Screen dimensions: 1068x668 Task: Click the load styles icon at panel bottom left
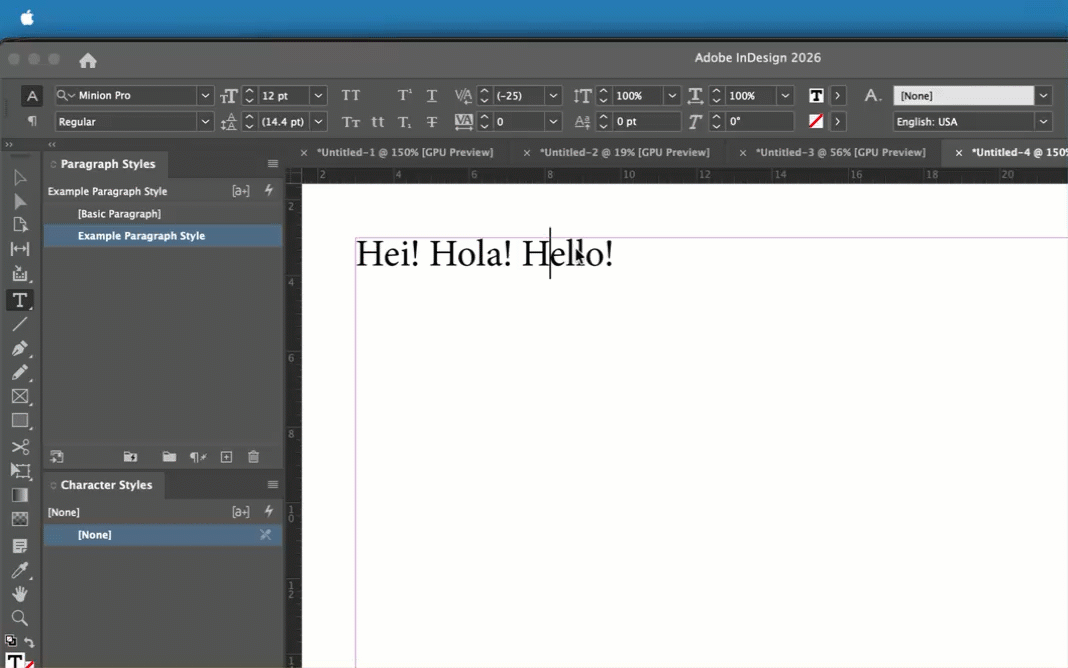click(57, 457)
